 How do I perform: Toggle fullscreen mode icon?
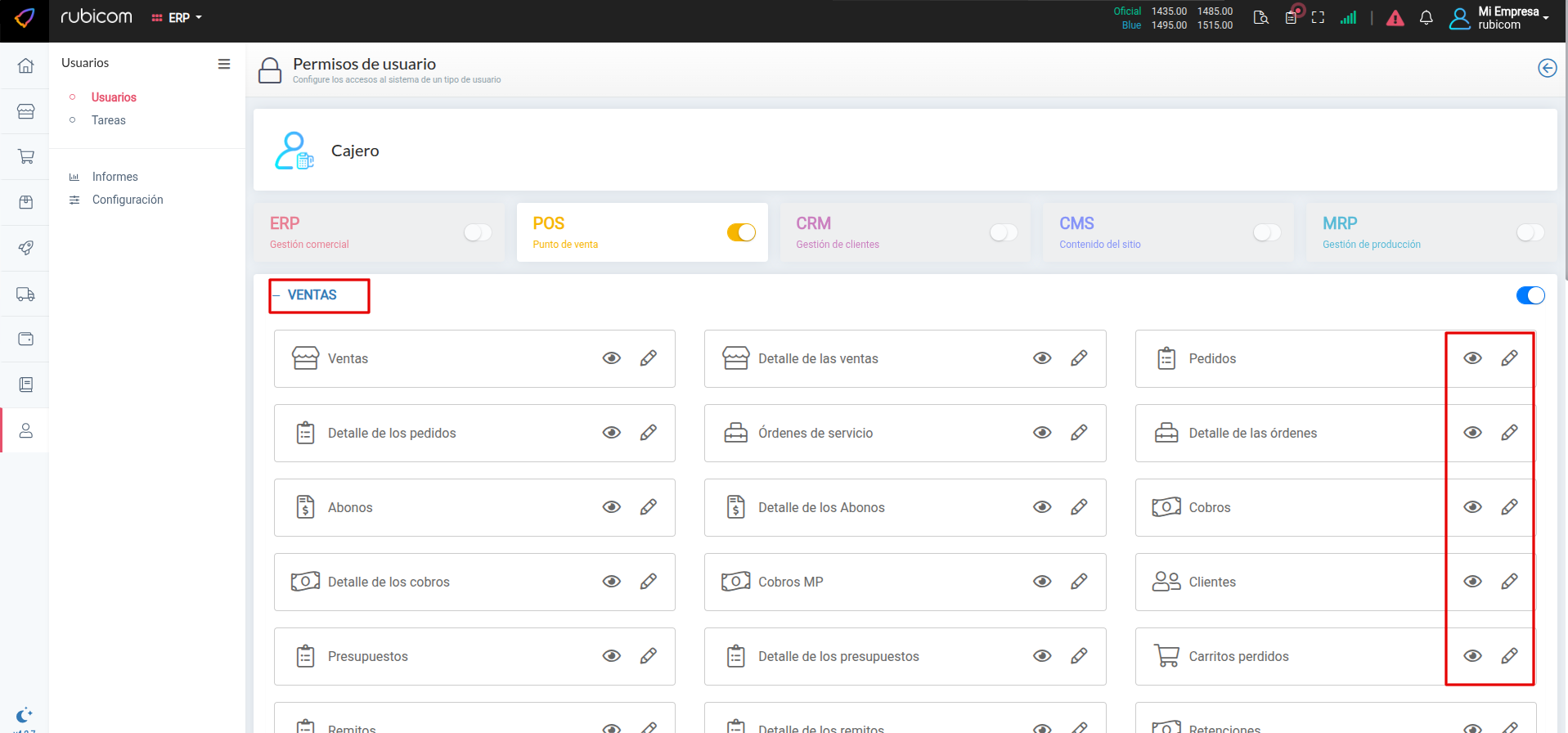(x=1318, y=18)
